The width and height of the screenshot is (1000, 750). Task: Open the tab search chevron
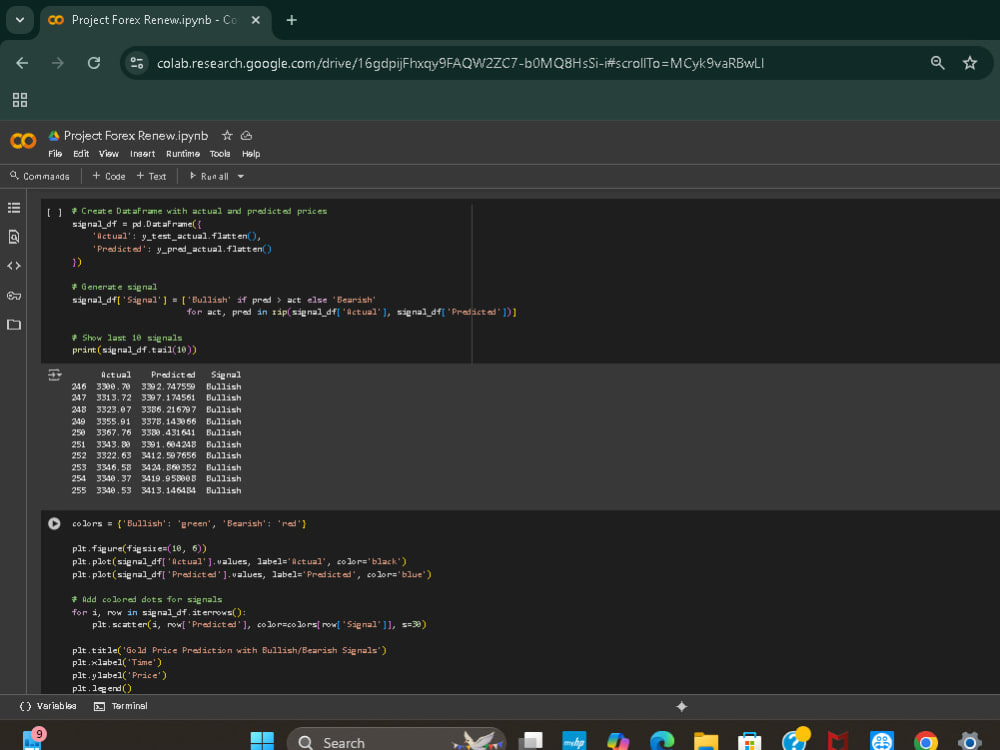click(x=20, y=20)
